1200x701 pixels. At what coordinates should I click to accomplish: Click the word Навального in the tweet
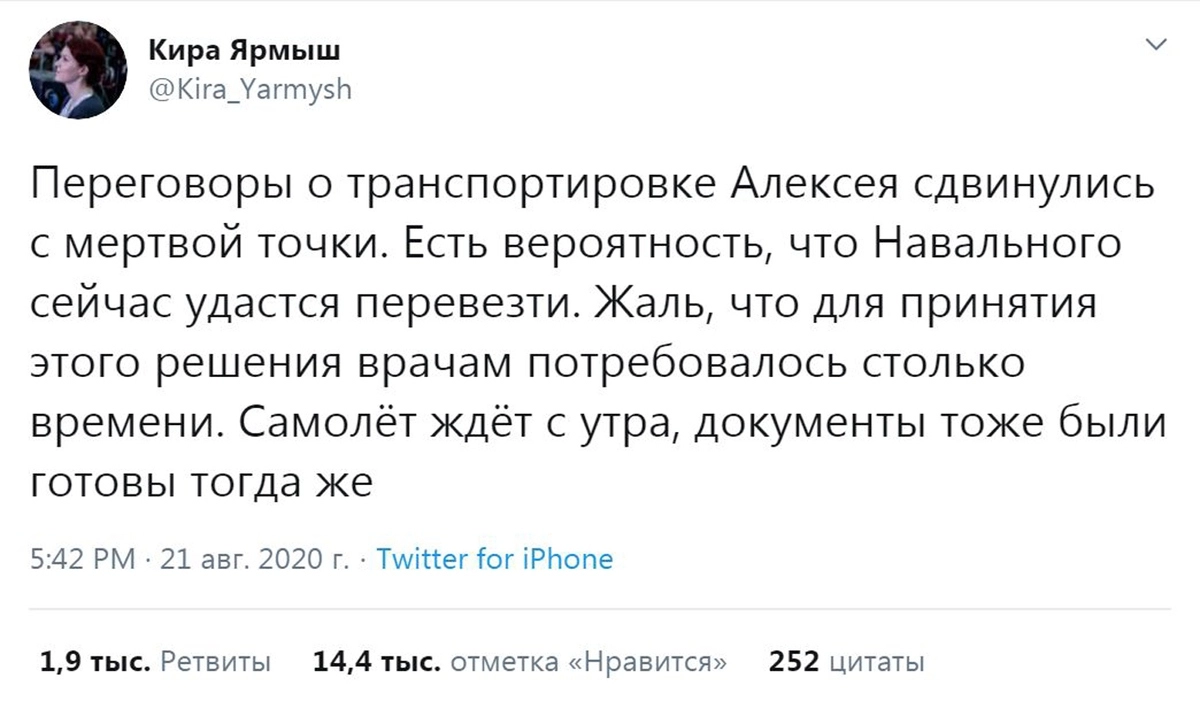[x=1007, y=246]
